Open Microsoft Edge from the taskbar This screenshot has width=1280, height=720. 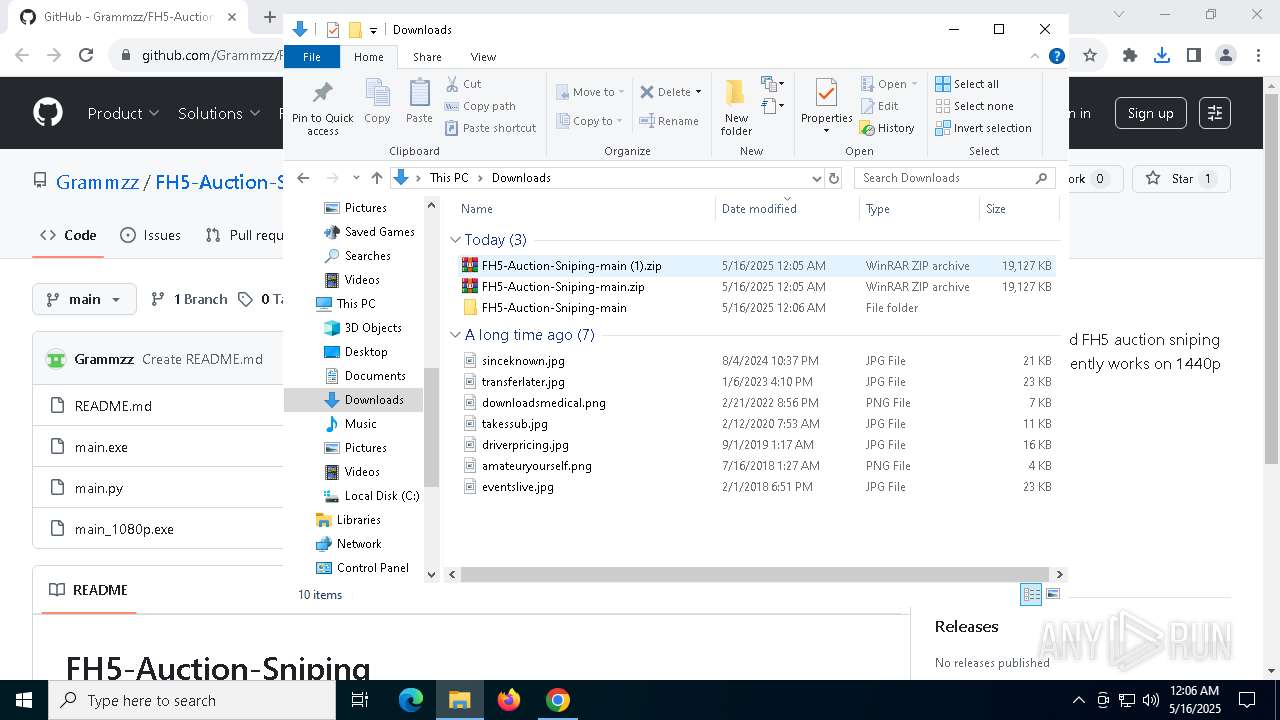(x=411, y=700)
